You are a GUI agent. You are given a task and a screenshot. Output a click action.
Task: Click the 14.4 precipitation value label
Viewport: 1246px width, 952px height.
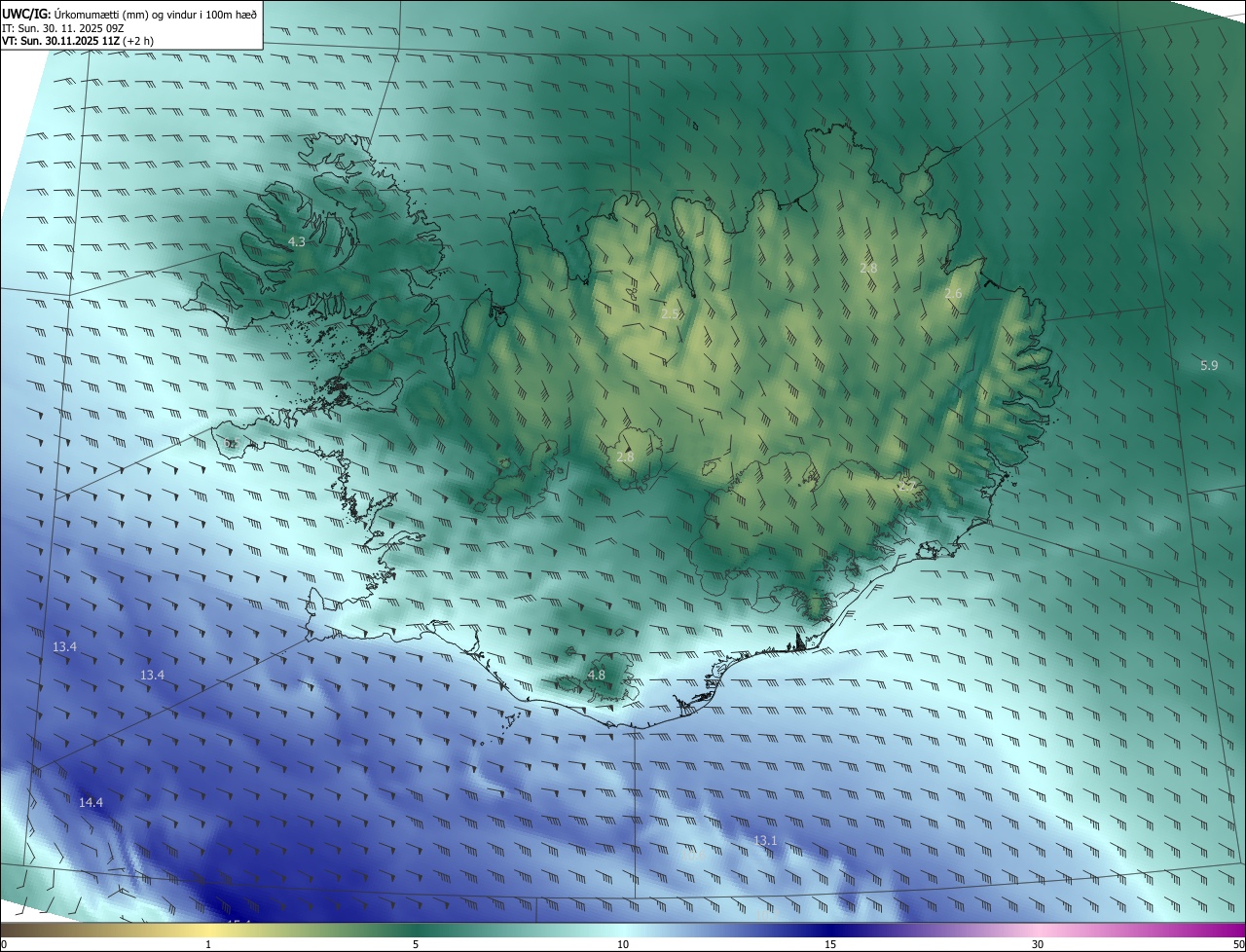tap(91, 802)
